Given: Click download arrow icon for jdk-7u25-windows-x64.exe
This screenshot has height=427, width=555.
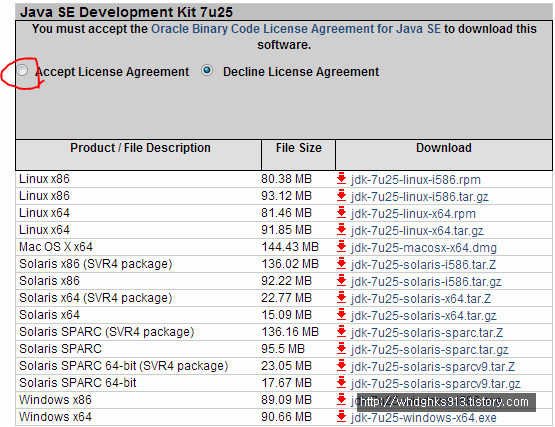Looking at the screenshot, I should tap(341, 416).
